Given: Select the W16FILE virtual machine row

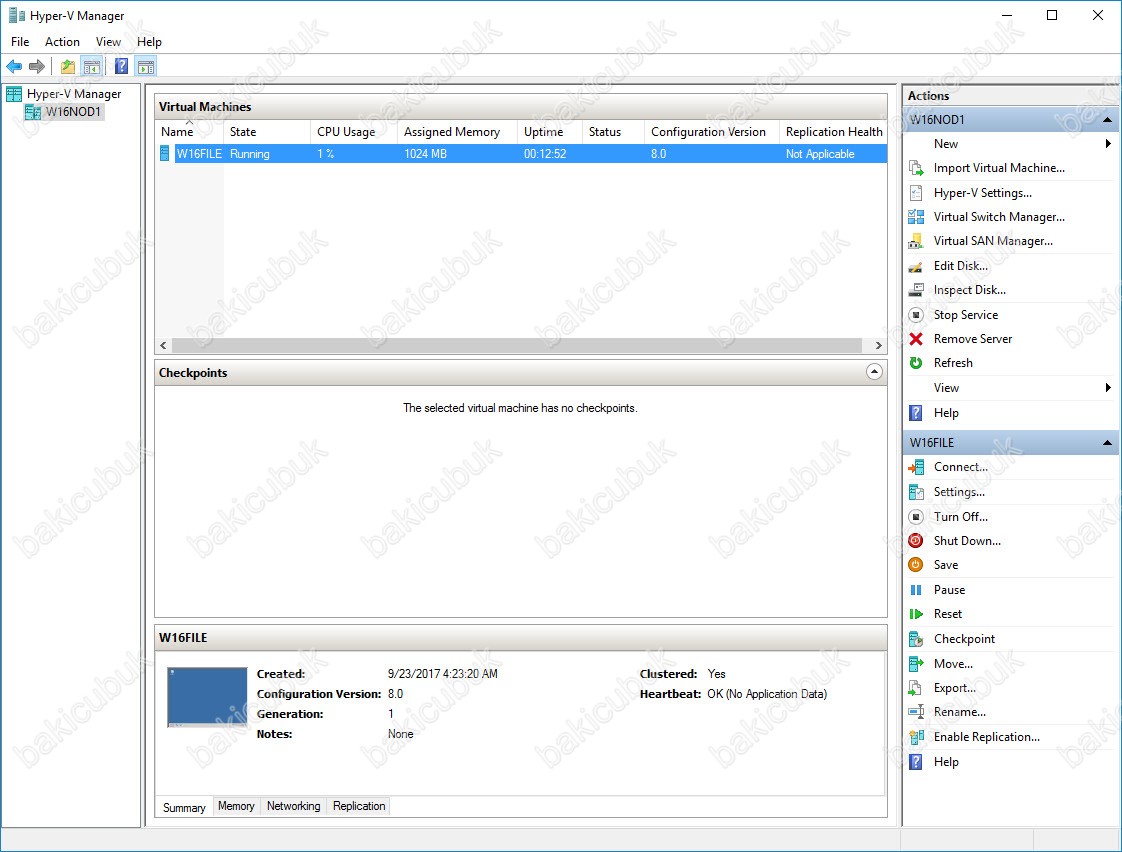Looking at the screenshot, I should 521,154.
